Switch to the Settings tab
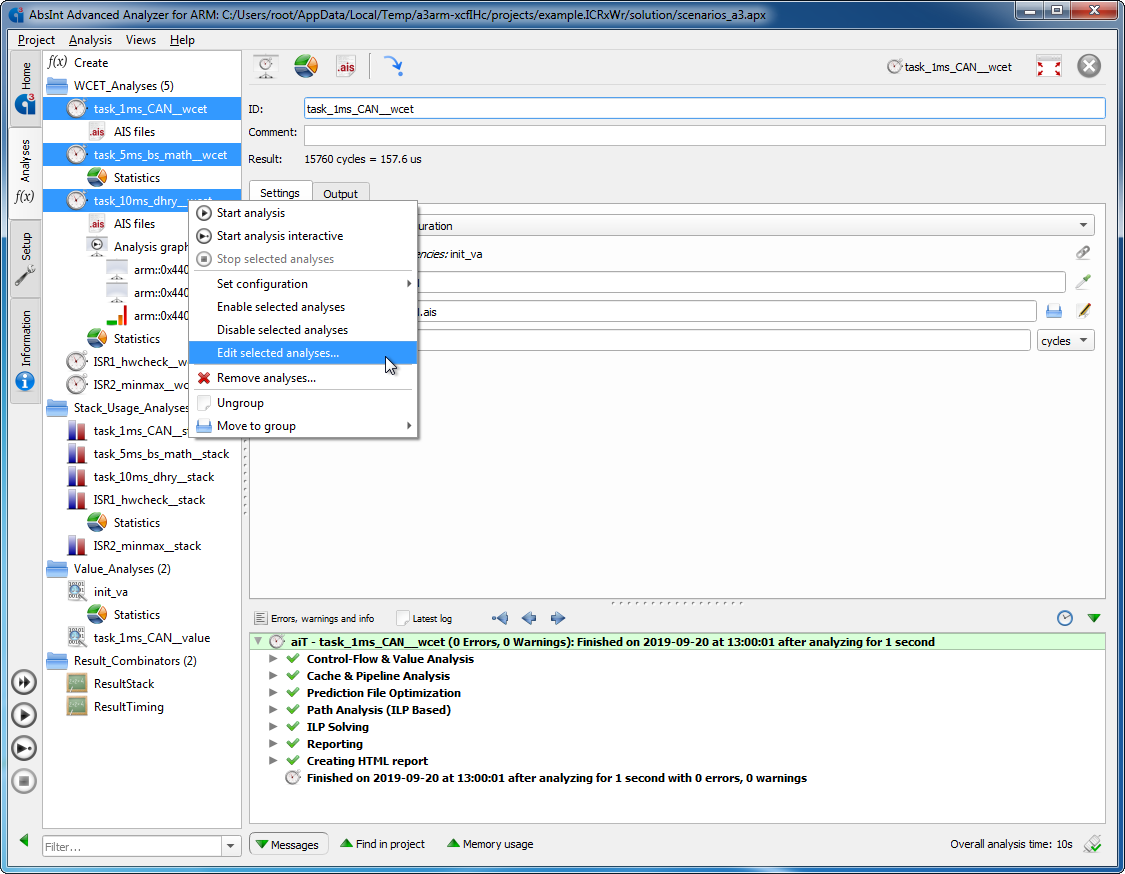This screenshot has height=874, width=1125. pyautogui.click(x=280, y=192)
